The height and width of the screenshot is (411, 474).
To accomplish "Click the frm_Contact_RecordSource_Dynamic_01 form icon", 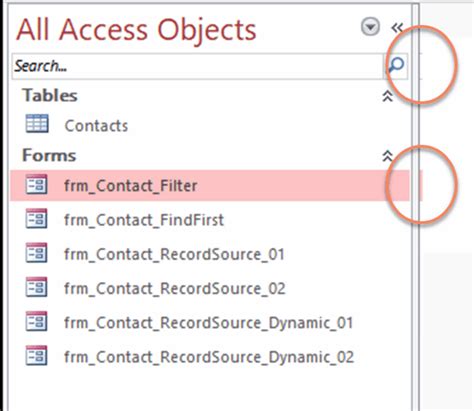I will (x=37, y=321).
